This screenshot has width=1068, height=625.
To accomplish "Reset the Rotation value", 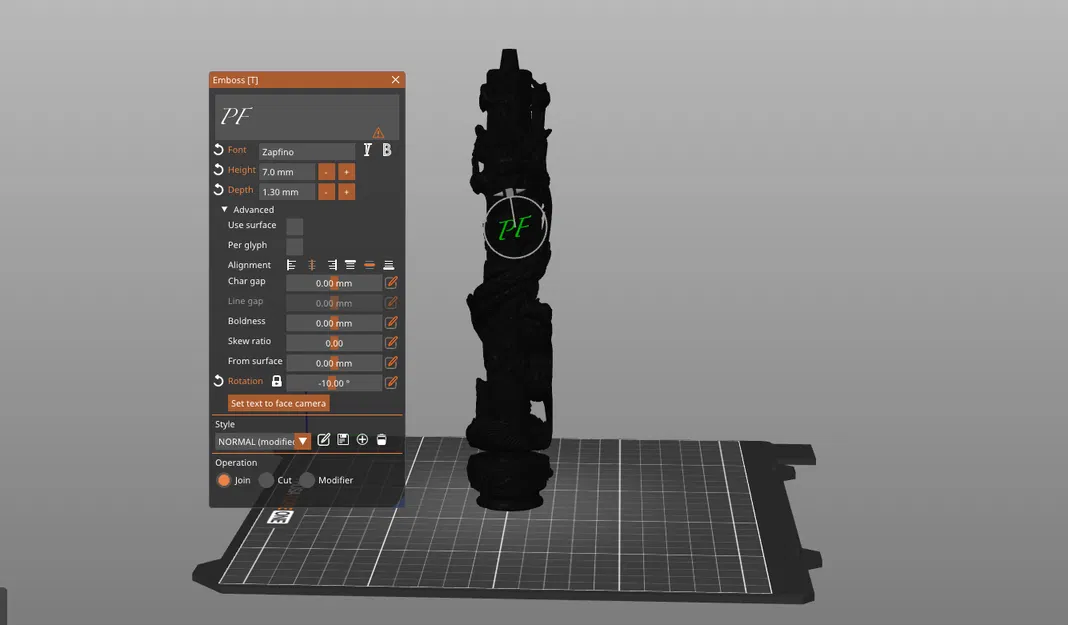I will coord(218,381).
